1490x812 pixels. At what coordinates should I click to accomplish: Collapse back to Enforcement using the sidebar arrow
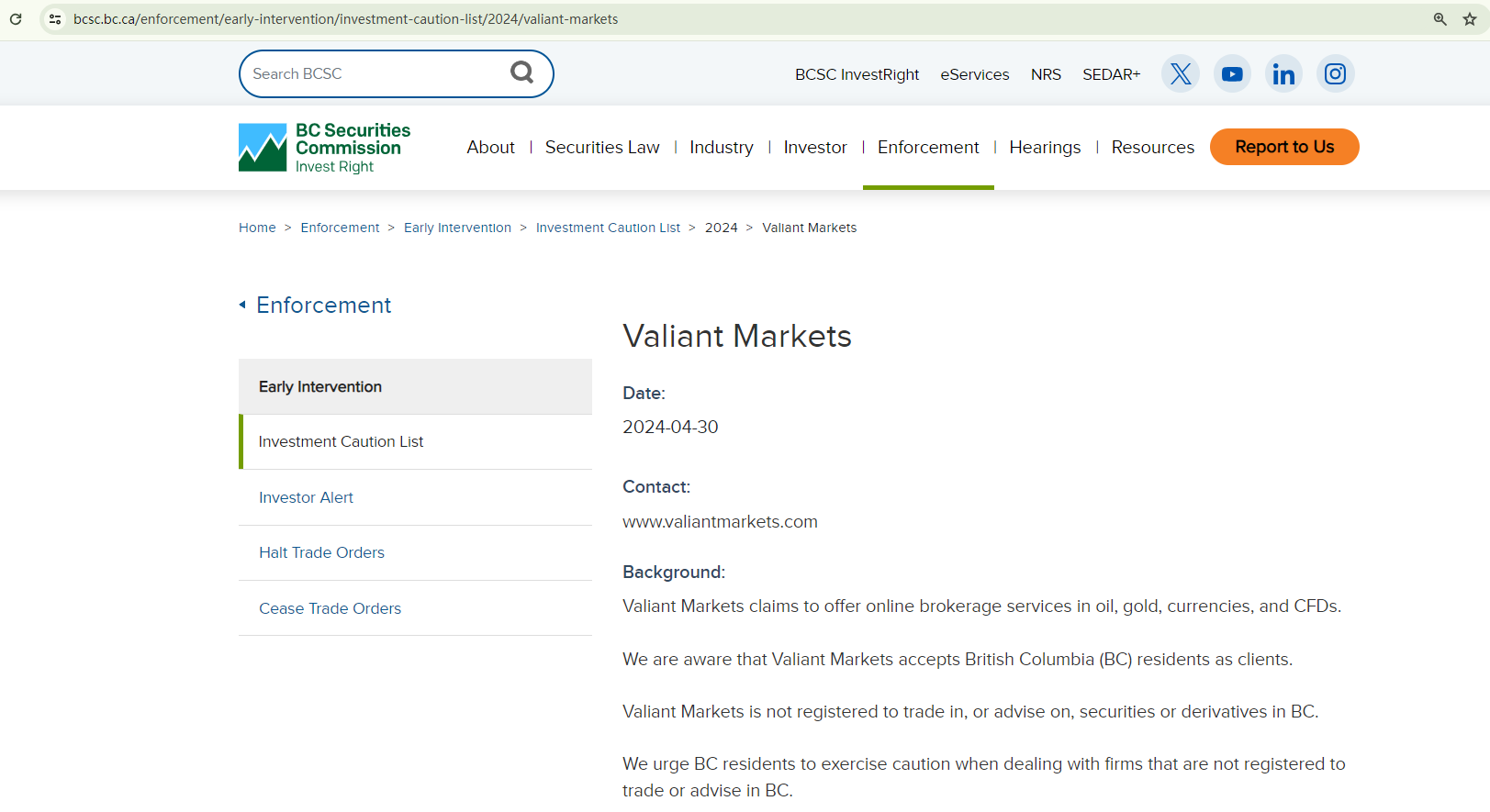point(242,305)
